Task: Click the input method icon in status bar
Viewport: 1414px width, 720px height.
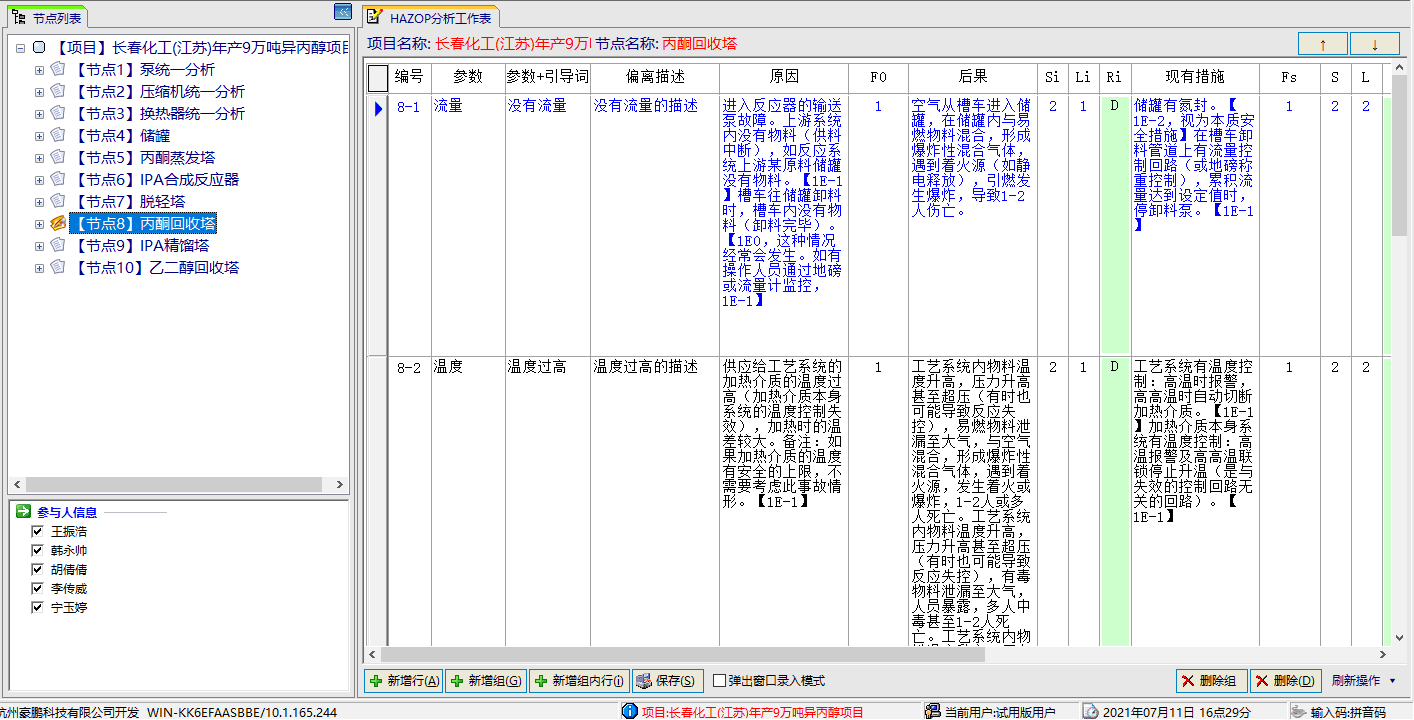Action: coord(1298,711)
